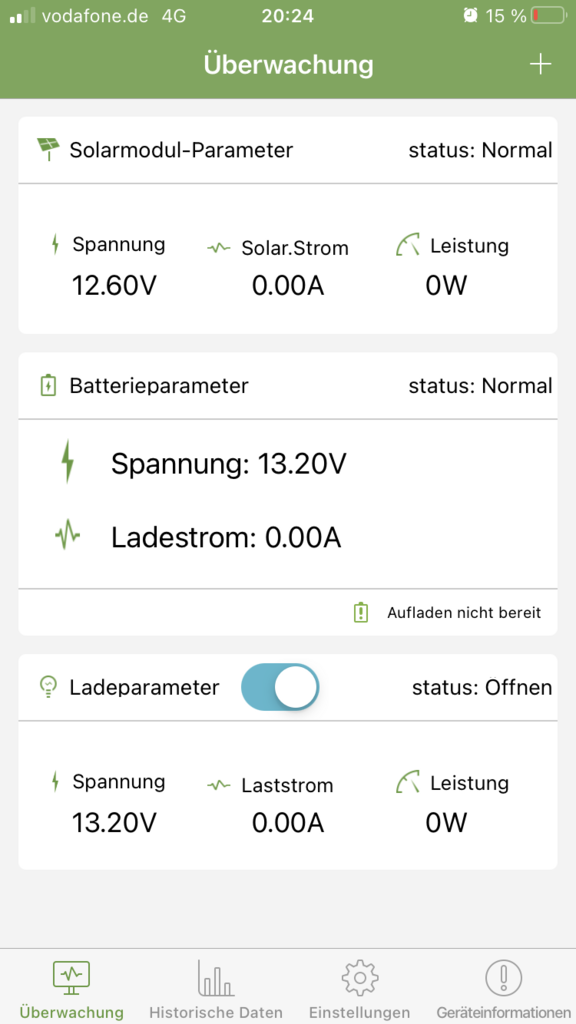Click the Solar.Strom 0.00A value
576x1024 pixels.
pyautogui.click(x=288, y=286)
